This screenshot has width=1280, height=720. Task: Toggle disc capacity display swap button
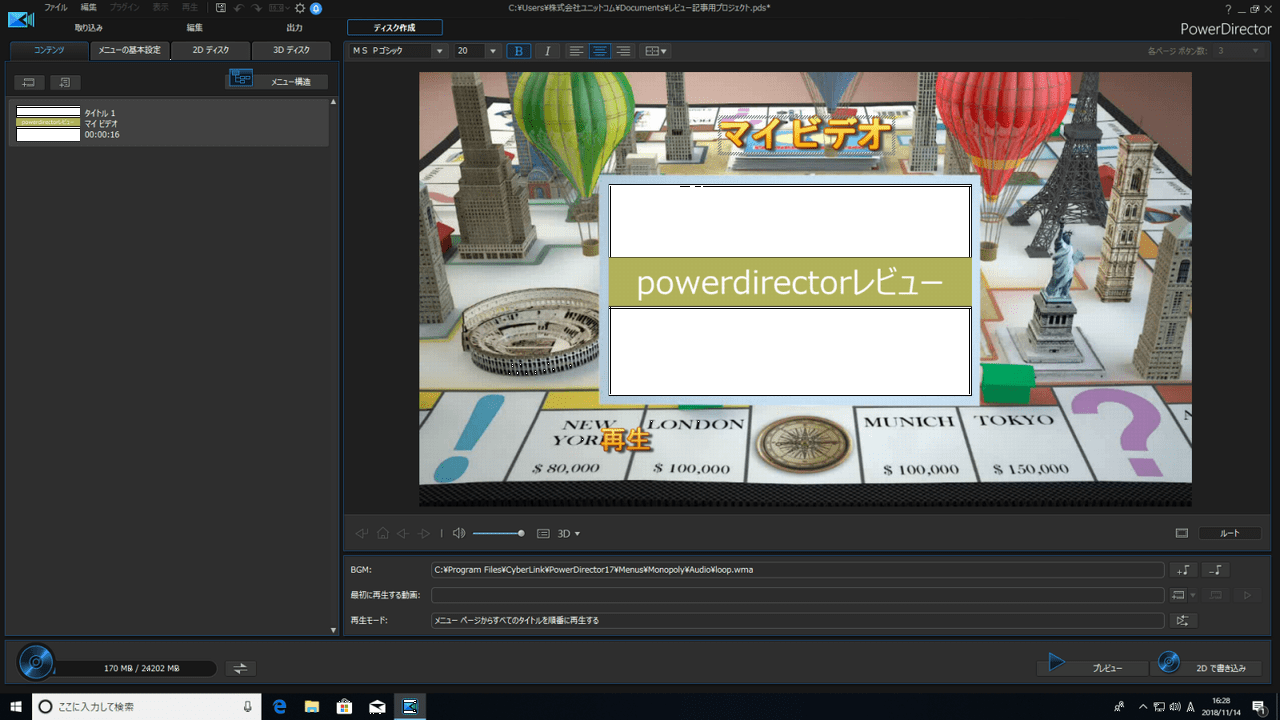pyautogui.click(x=240, y=668)
